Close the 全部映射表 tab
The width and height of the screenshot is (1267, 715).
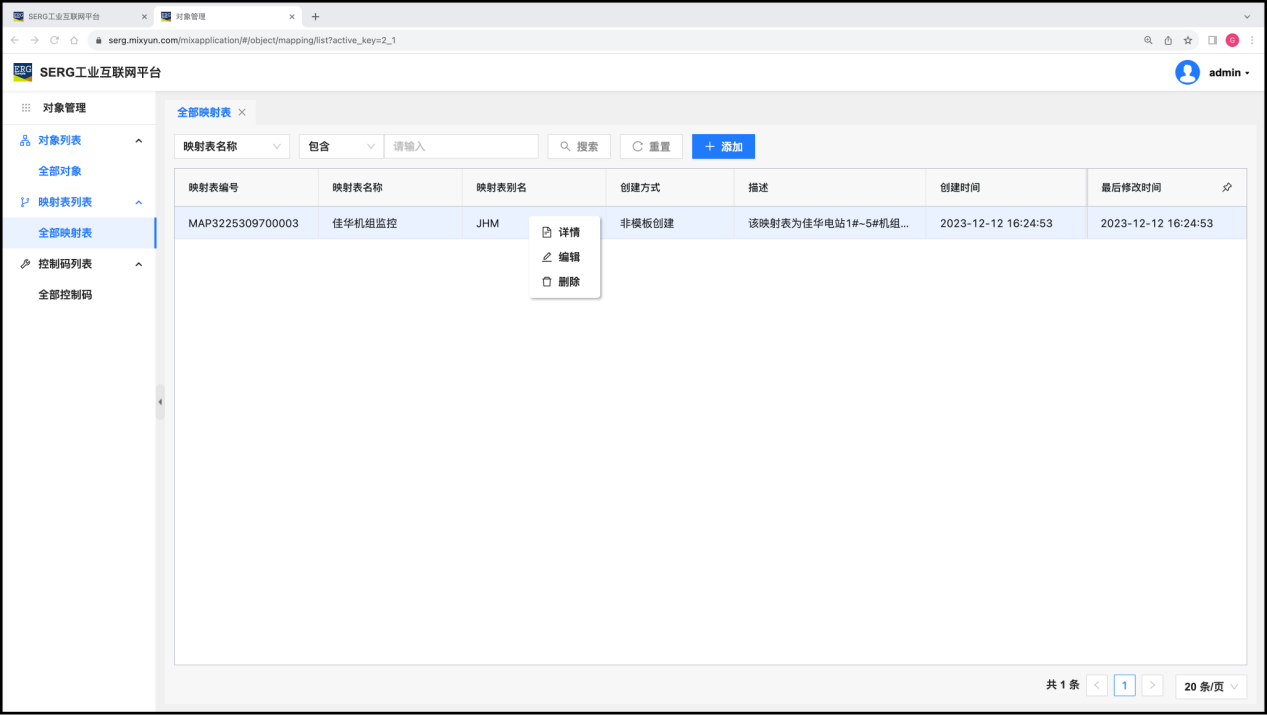pyautogui.click(x=242, y=112)
